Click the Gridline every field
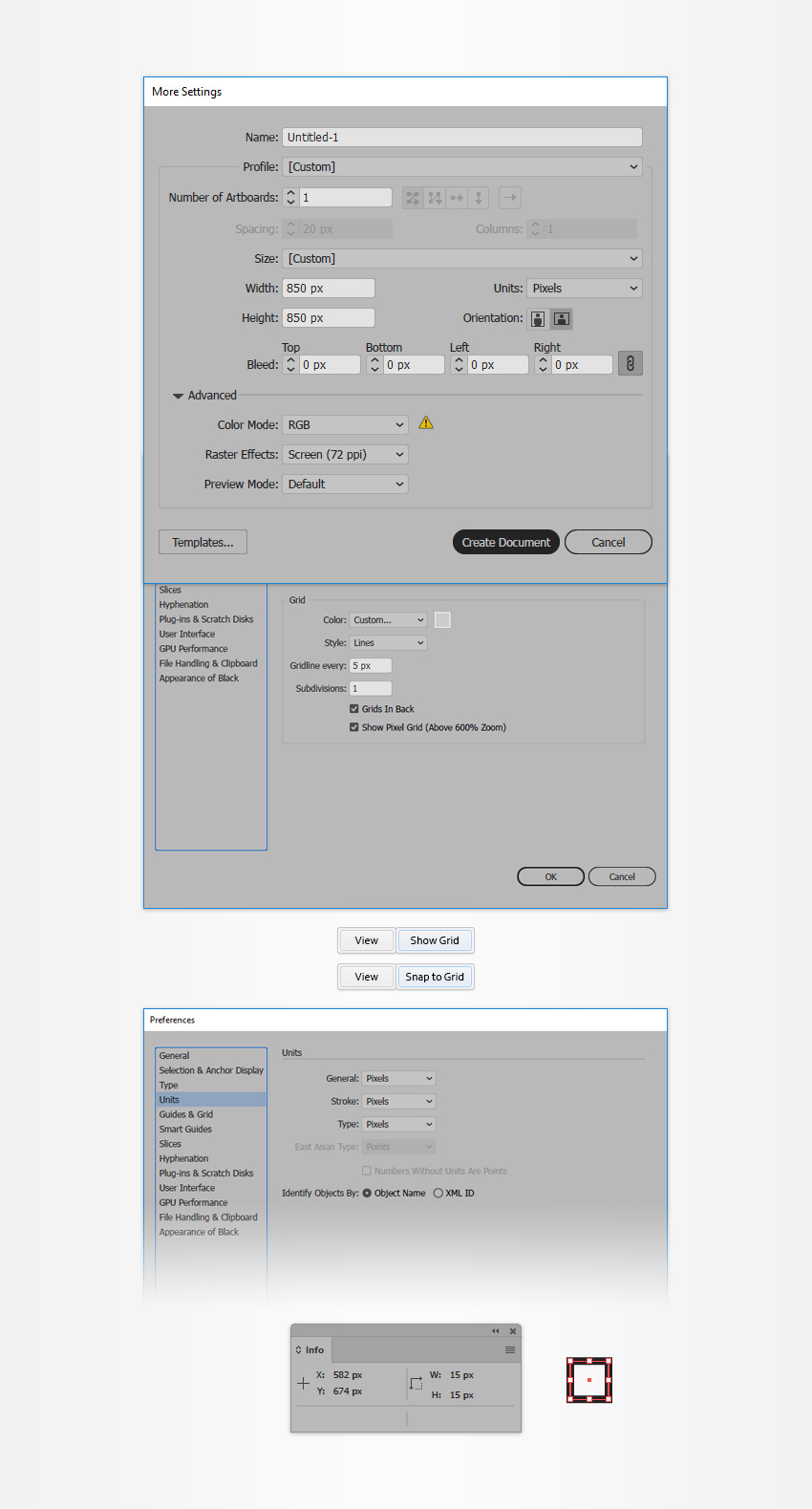The height and width of the screenshot is (1509, 812). pos(371,666)
